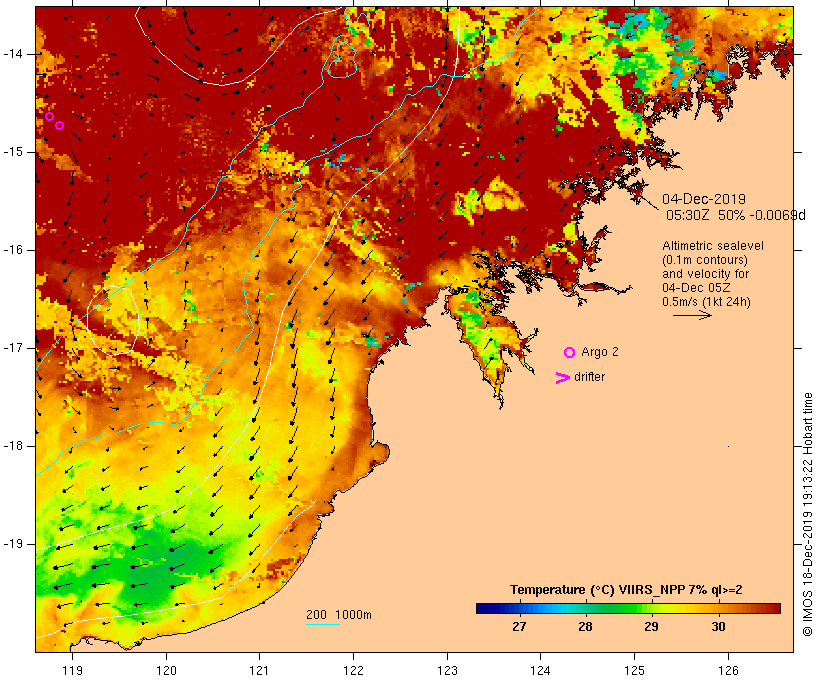Click the IMOS copyright timestamp text
820x680 pixels.
point(807,514)
